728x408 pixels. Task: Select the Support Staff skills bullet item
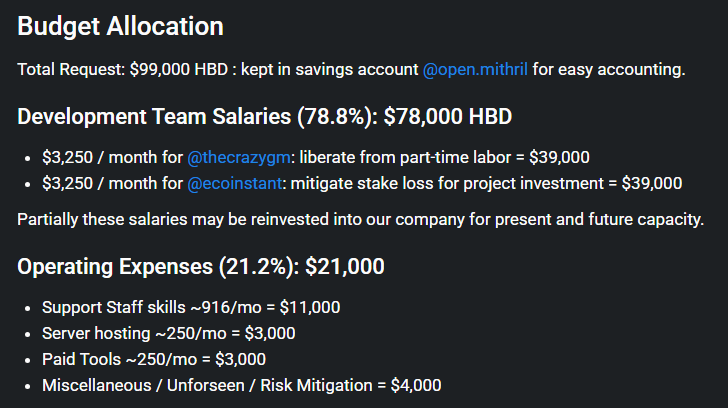(x=191, y=307)
